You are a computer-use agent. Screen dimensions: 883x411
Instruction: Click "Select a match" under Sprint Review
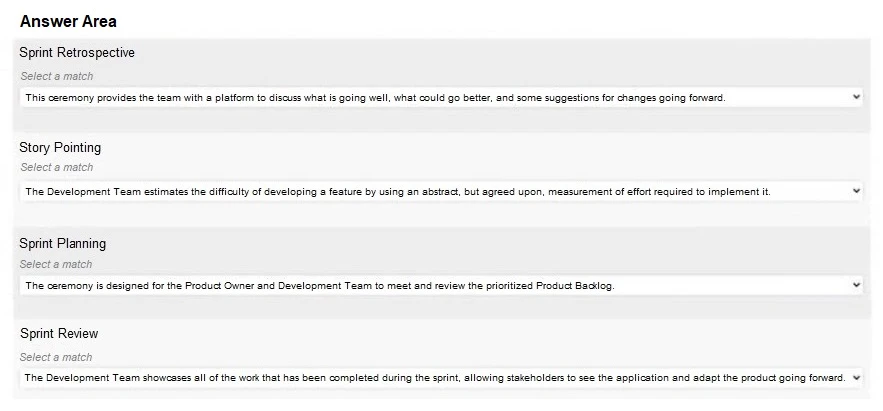(x=57, y=357)
